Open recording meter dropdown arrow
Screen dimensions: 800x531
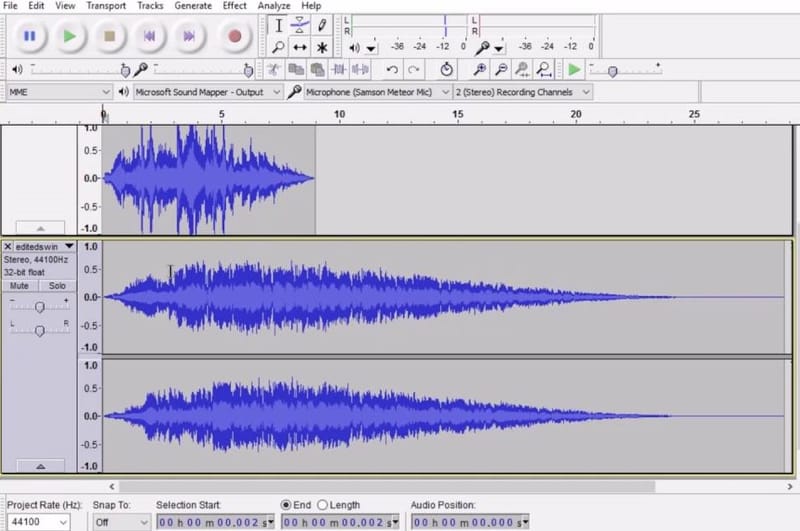pyautogui.click(x=498, y=49)
